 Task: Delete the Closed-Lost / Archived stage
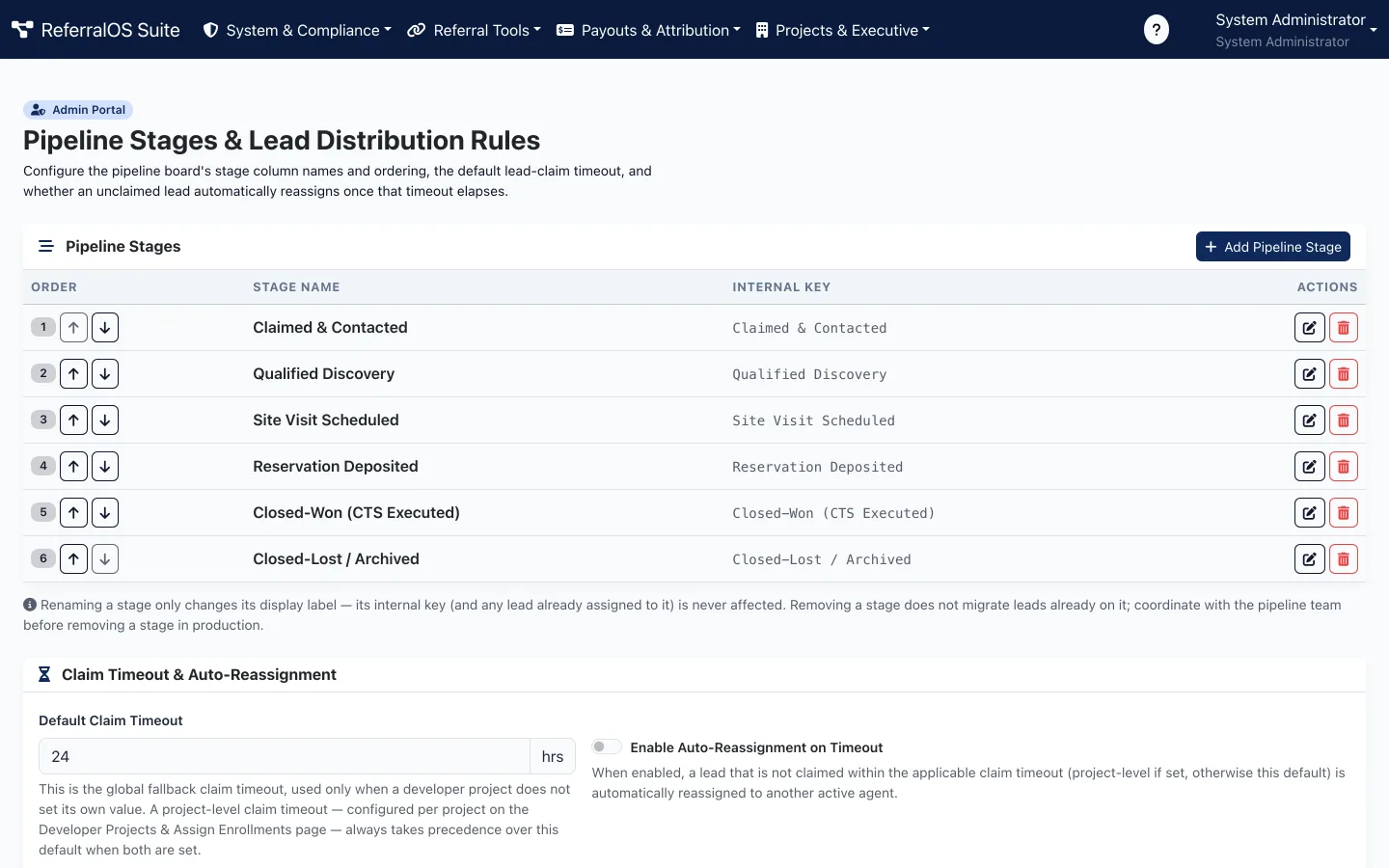click(1343, 558)
